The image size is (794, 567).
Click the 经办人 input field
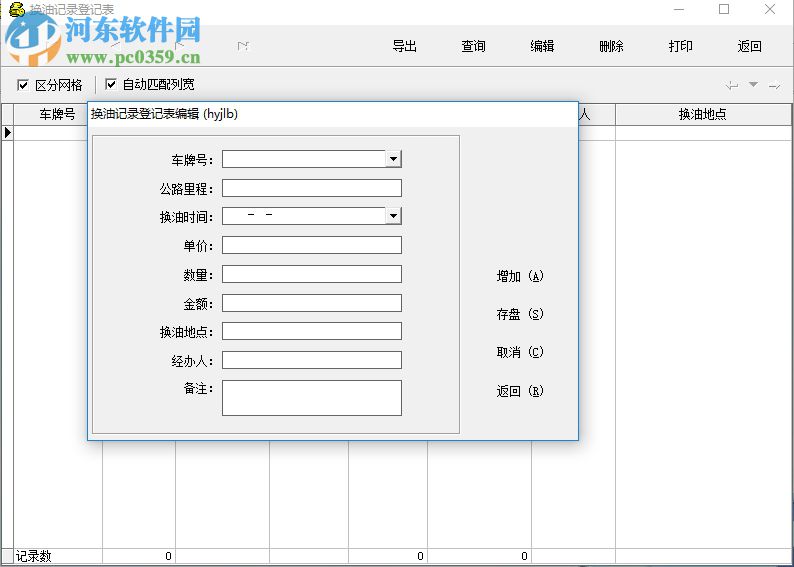point(312,360)
